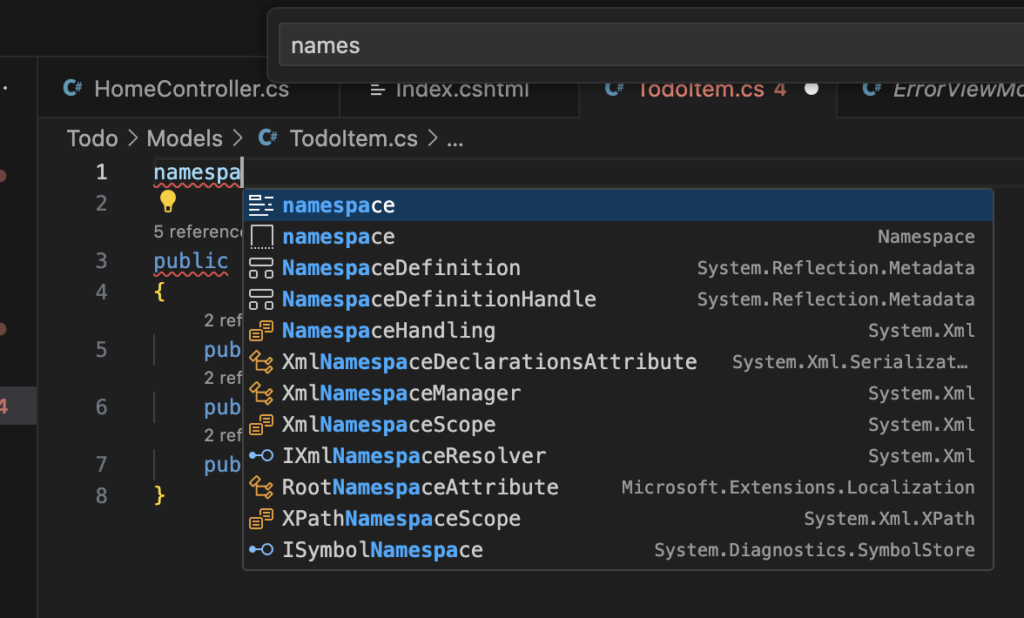Click the lightbulb quick fix icon
This screenshot has height=618, width=1024.
click(x=167, y=202)
